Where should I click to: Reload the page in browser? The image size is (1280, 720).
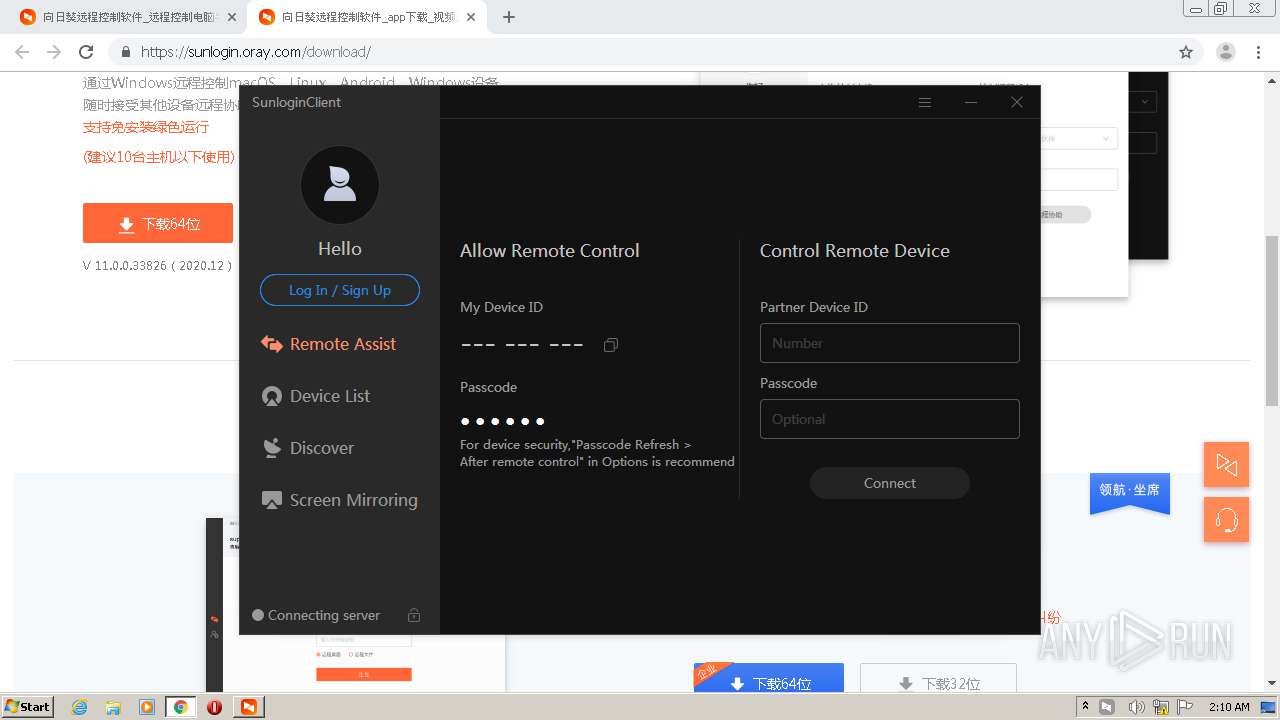86,52
